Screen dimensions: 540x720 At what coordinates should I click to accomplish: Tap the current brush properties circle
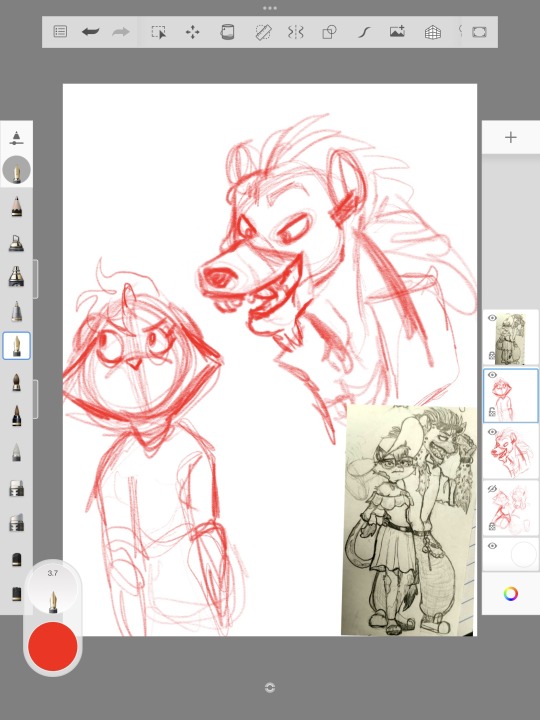[x=17, y=170]
